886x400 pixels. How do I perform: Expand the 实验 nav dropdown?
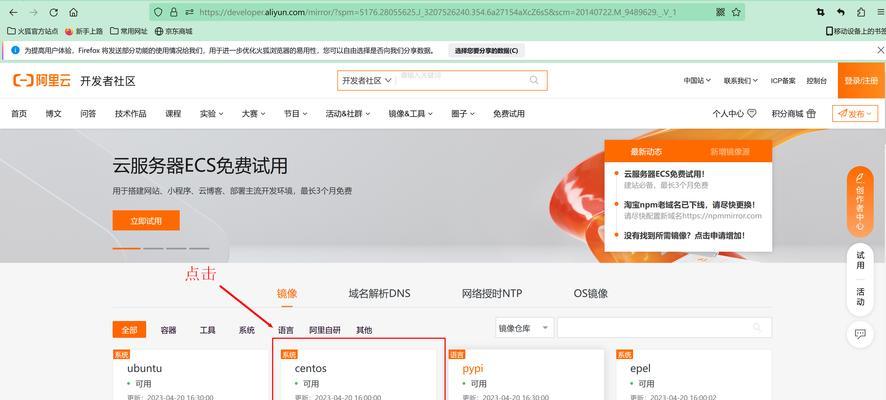click(212, 113)
